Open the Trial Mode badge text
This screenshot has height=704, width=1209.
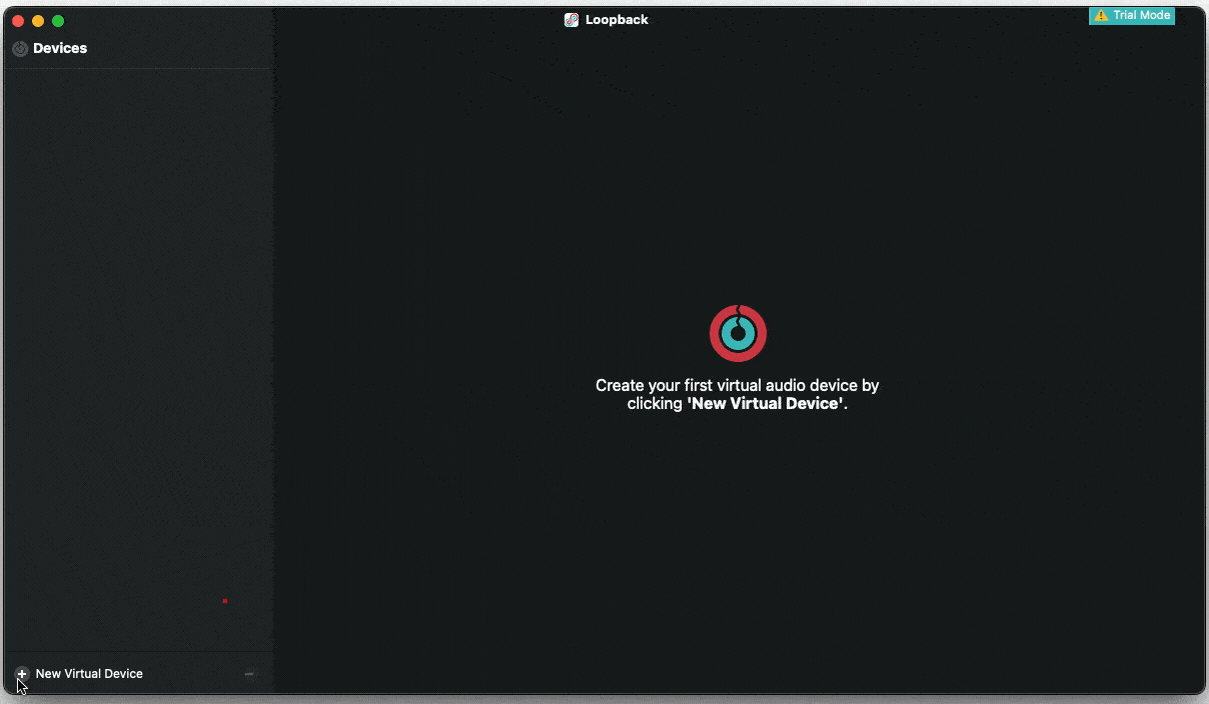click(1141, 16)
